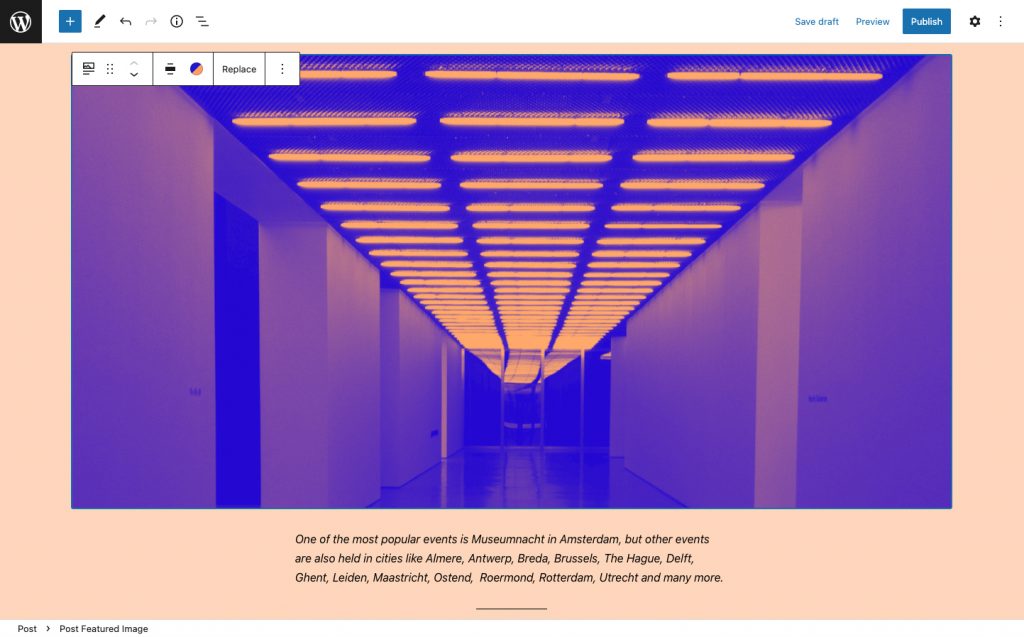Viewport: 1024px width, 637px height.
Task: Select Post in the breadcrumb
Action: point(27,629)
